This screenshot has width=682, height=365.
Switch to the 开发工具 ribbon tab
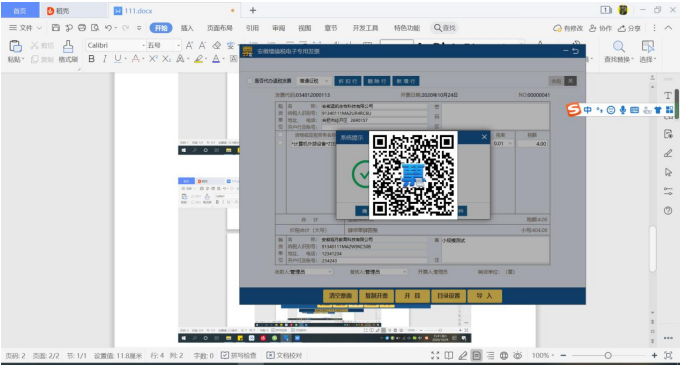pyautogui.click(x=365, y=28)
